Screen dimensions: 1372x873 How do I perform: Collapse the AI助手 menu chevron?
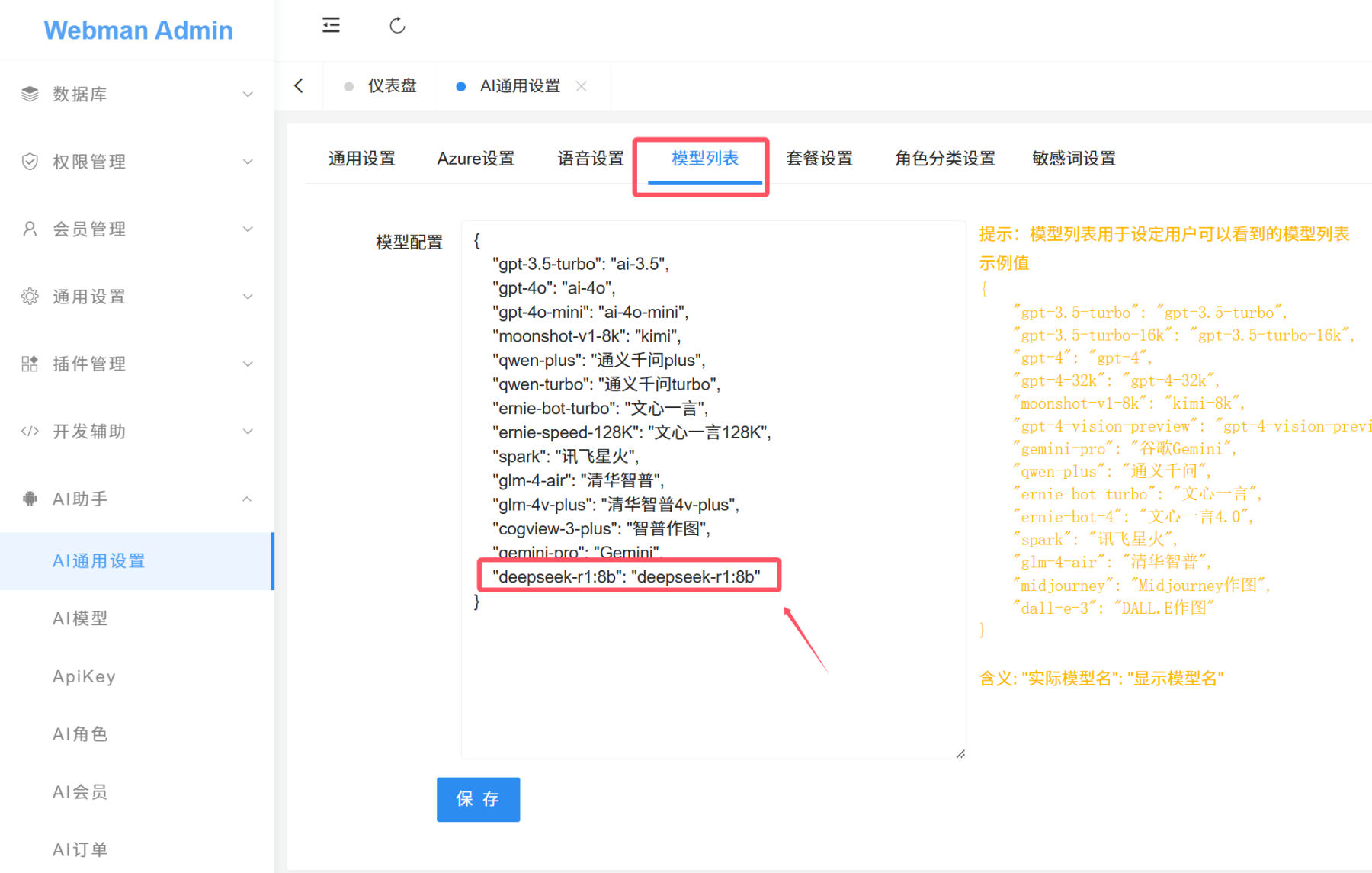point(248,499)
